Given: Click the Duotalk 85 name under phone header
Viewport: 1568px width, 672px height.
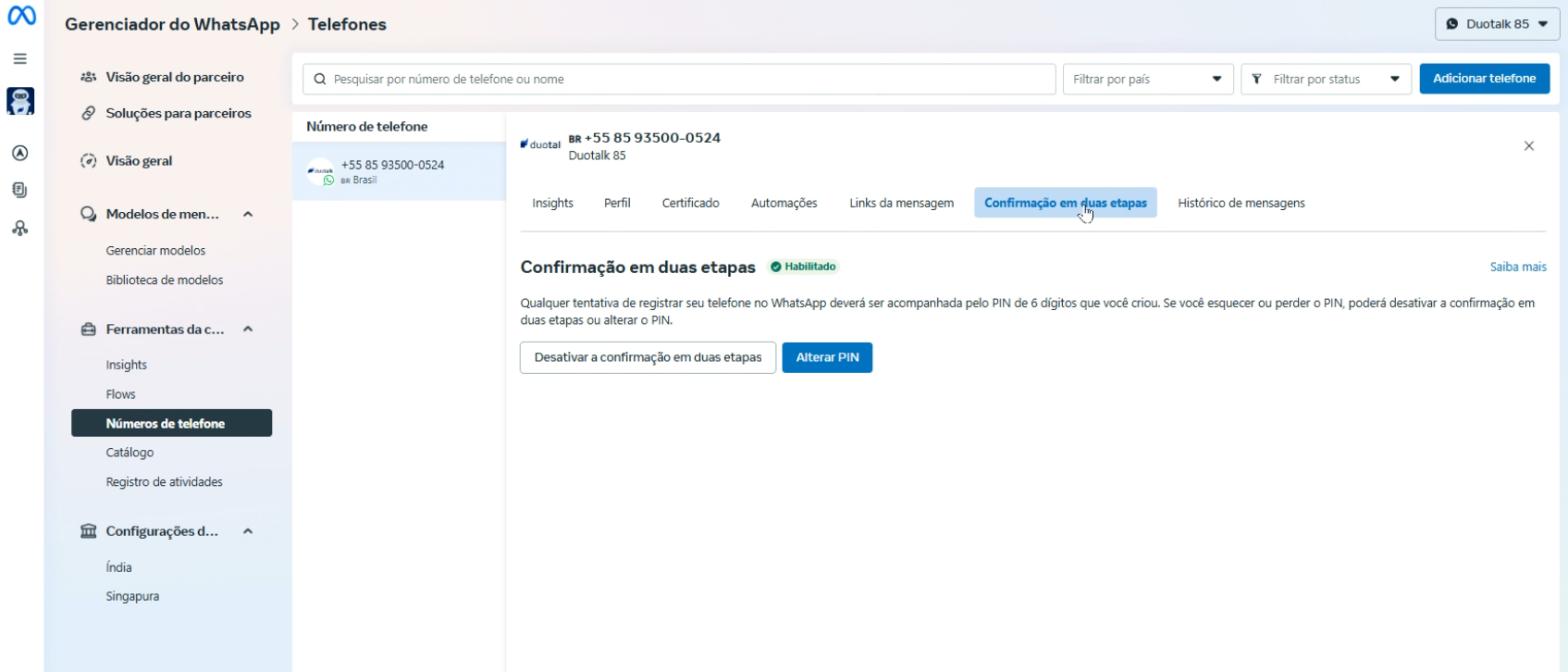Looking at the screenshot, I should [x=598, y=156].
